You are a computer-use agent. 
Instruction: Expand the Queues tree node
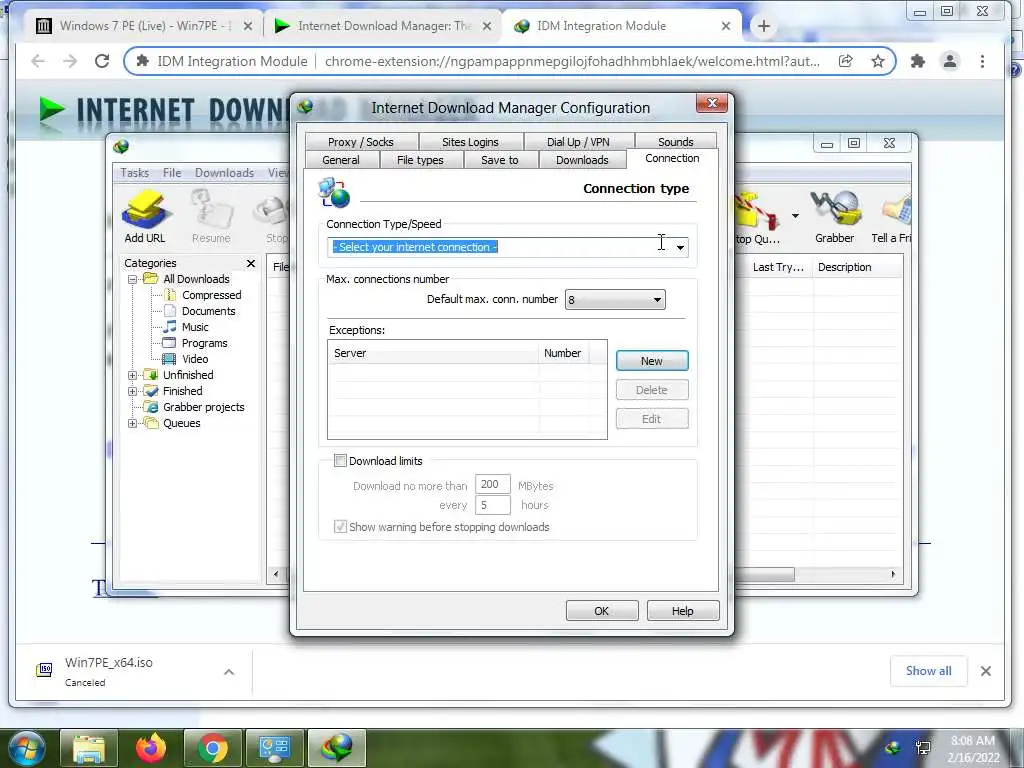pos(132,423)
